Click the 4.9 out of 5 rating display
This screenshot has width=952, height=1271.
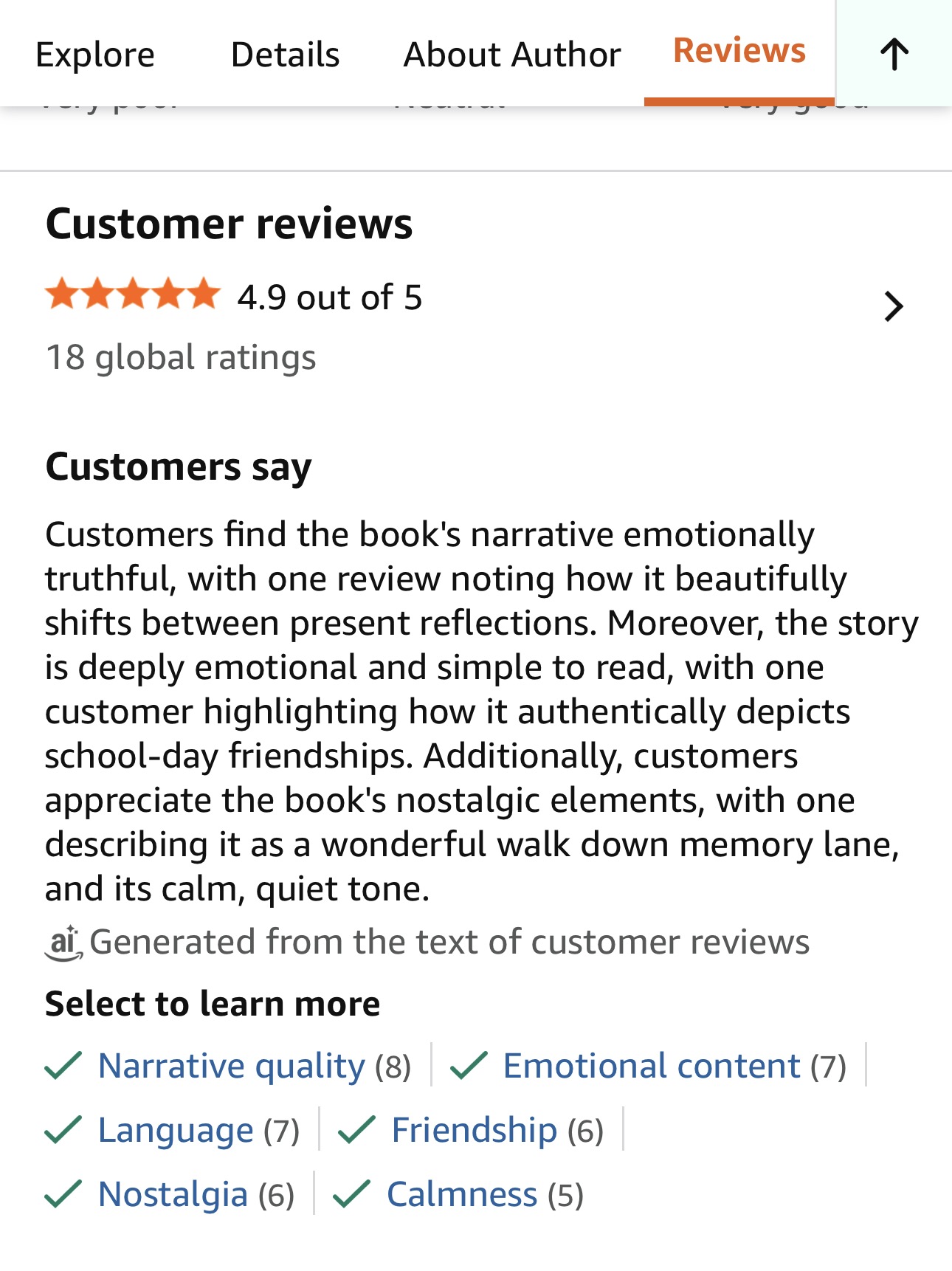328,297
